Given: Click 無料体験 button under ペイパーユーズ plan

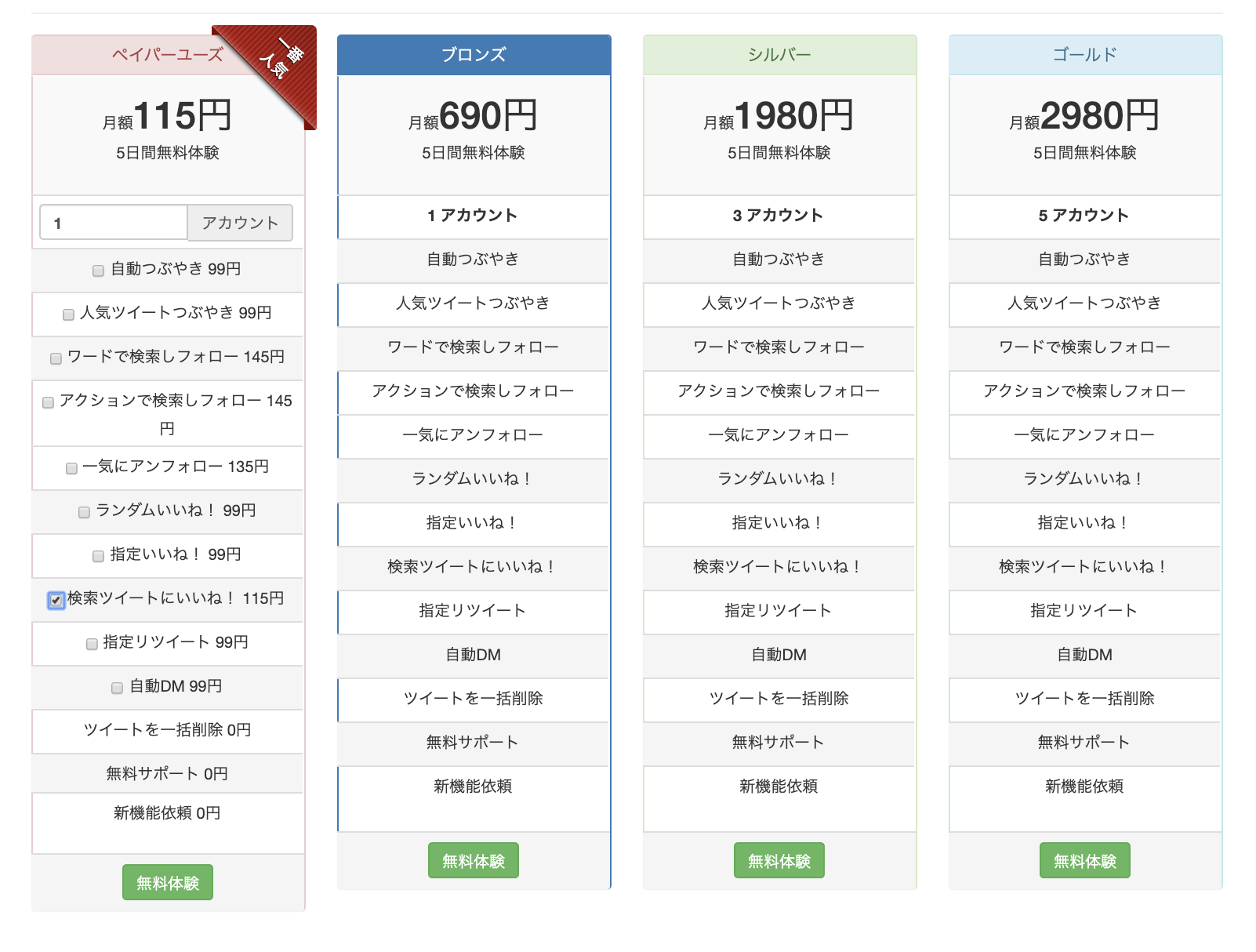Looking at the screenshot, I should point(167,883).
